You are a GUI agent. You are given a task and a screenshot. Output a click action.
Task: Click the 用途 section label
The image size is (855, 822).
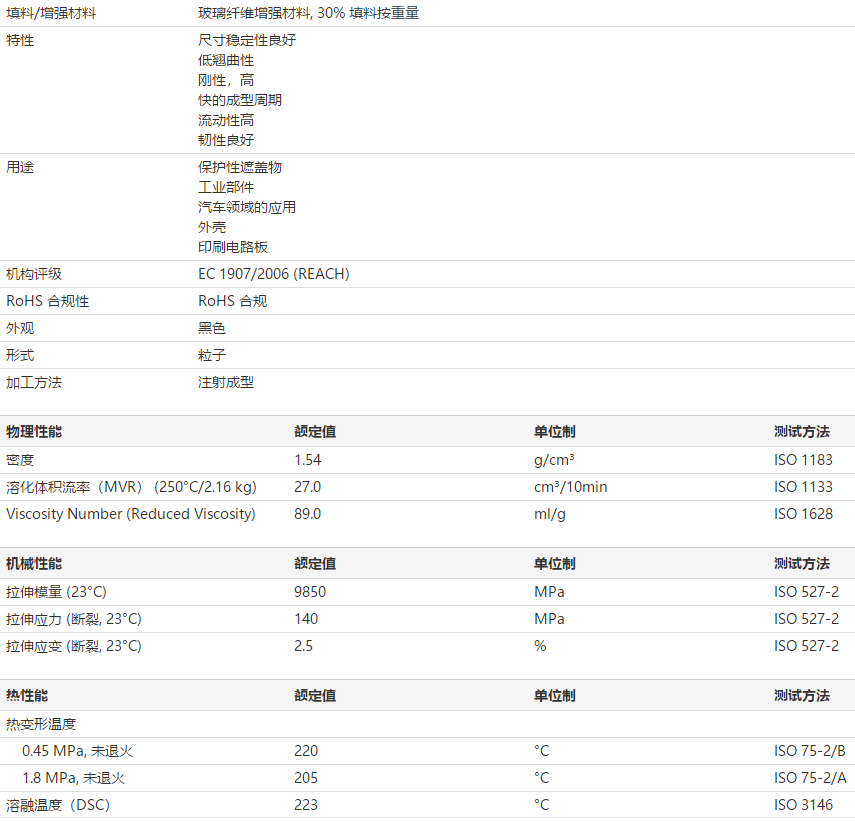pos(18,167)
